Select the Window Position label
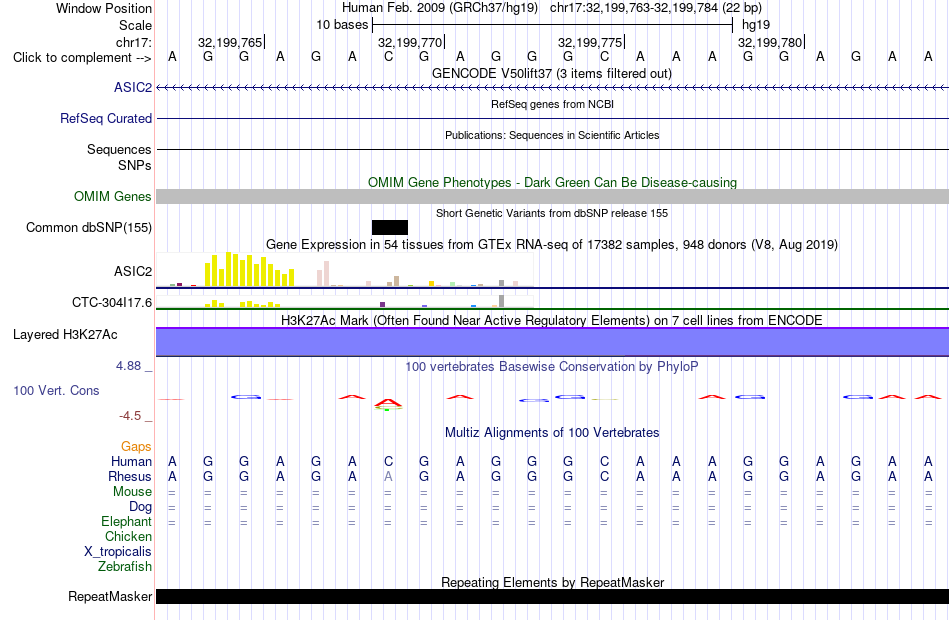Viewport: 950px width, 620px height. (x=104, y=8)
